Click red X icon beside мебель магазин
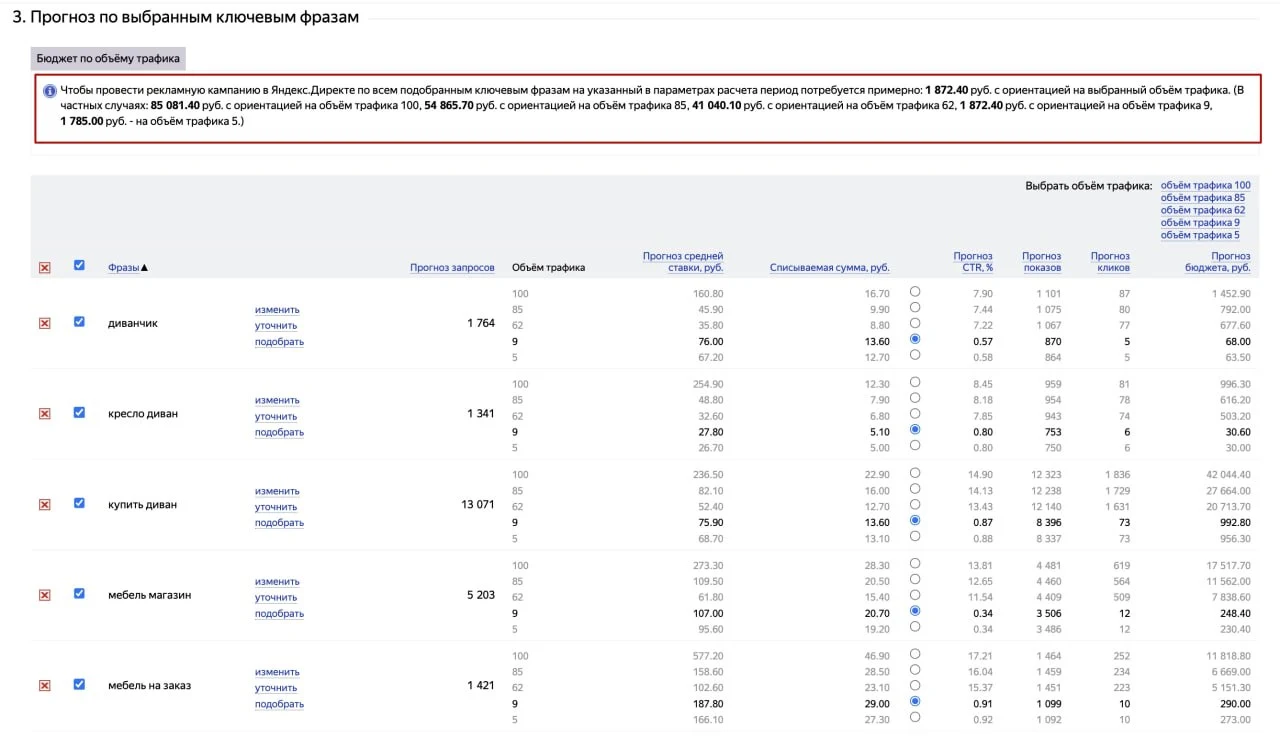Viewport: 1280px width, 738px height. tap(44, 595)
